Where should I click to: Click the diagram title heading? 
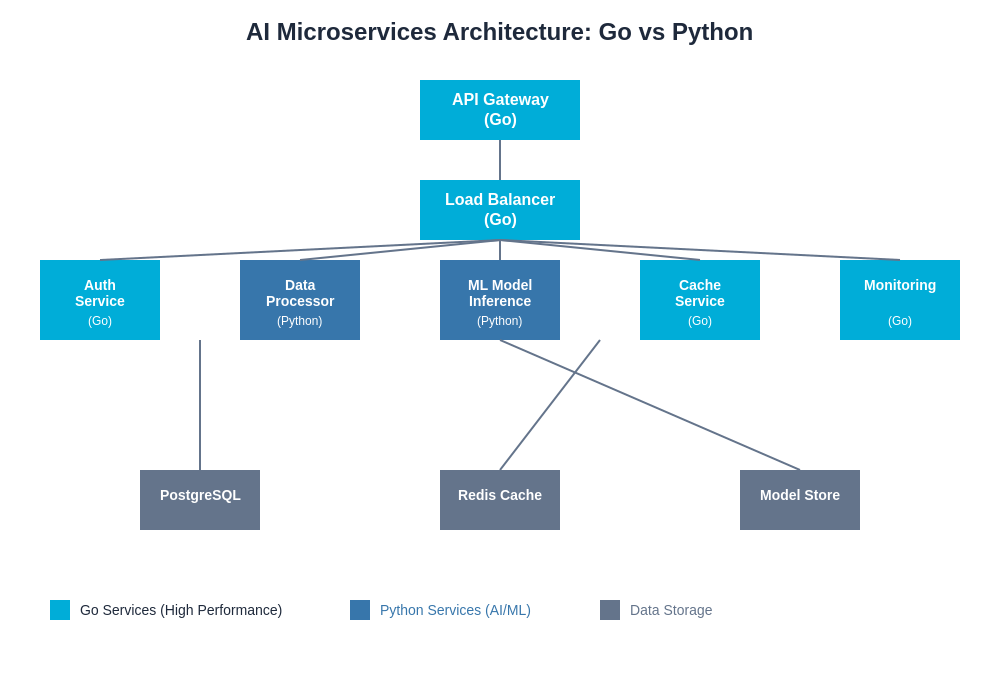[499, 32]
